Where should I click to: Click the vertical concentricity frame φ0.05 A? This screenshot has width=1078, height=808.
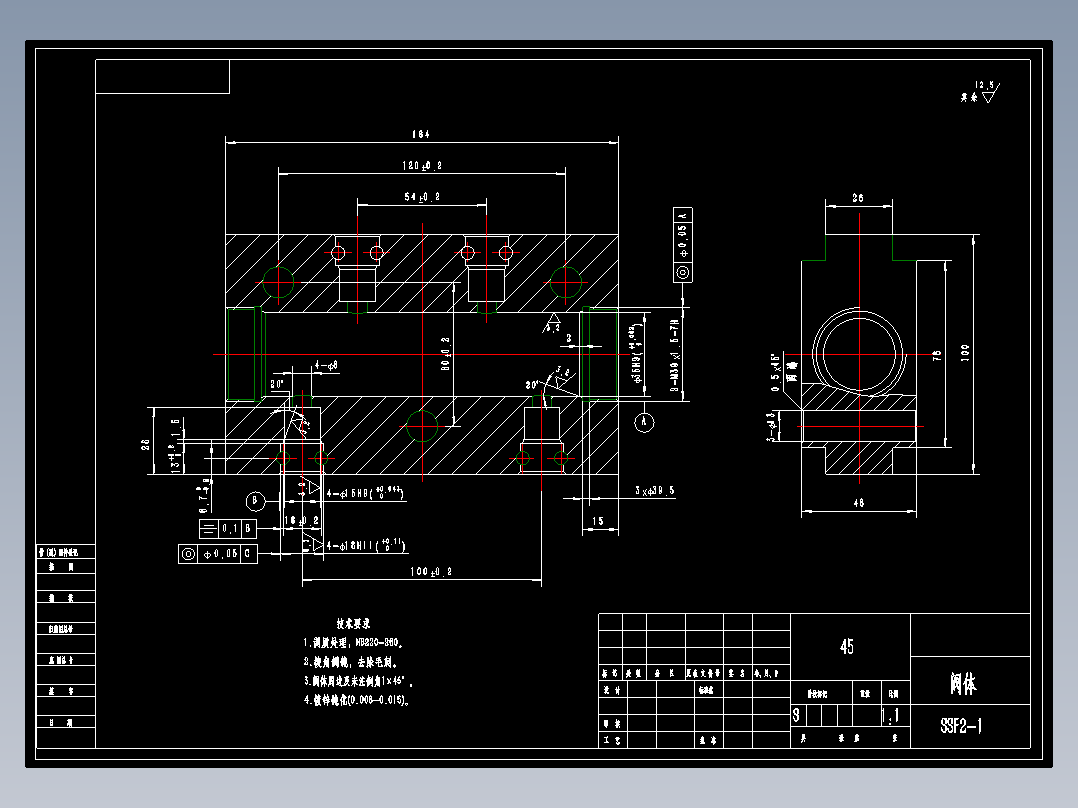[x=683, y=245]
